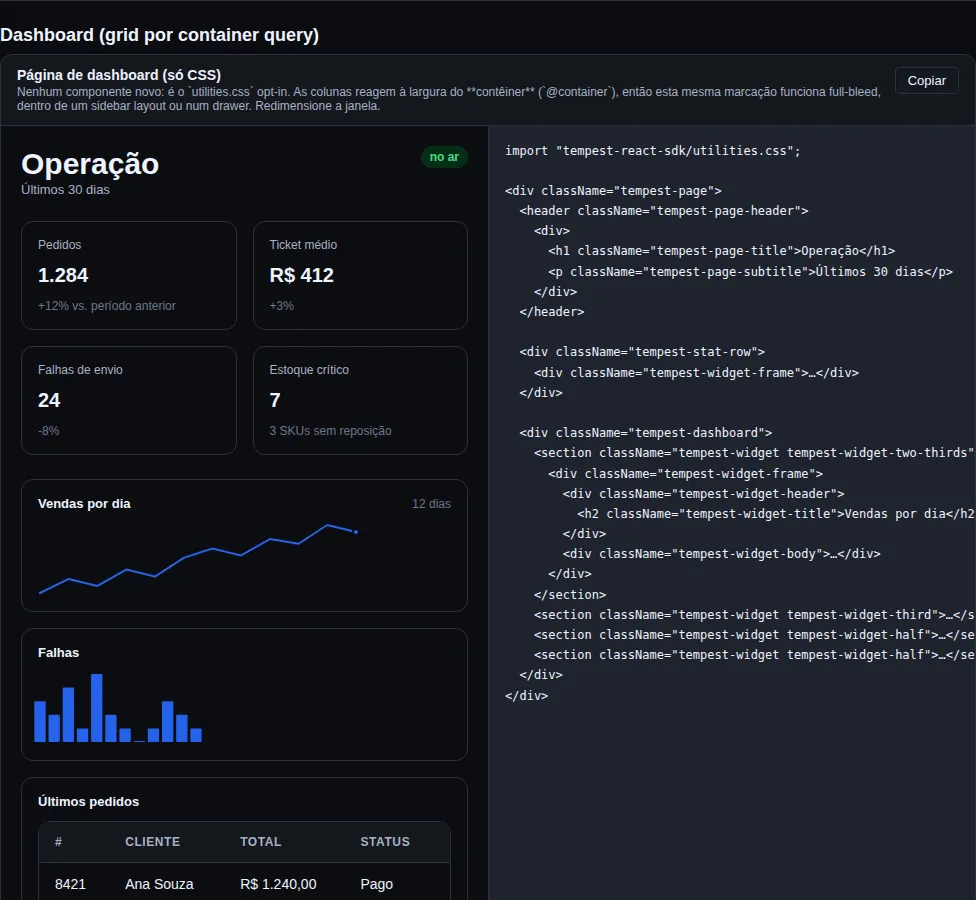Click the CLIENTE column header
This screenshot has width=976, height=900.
pos(152,841)
